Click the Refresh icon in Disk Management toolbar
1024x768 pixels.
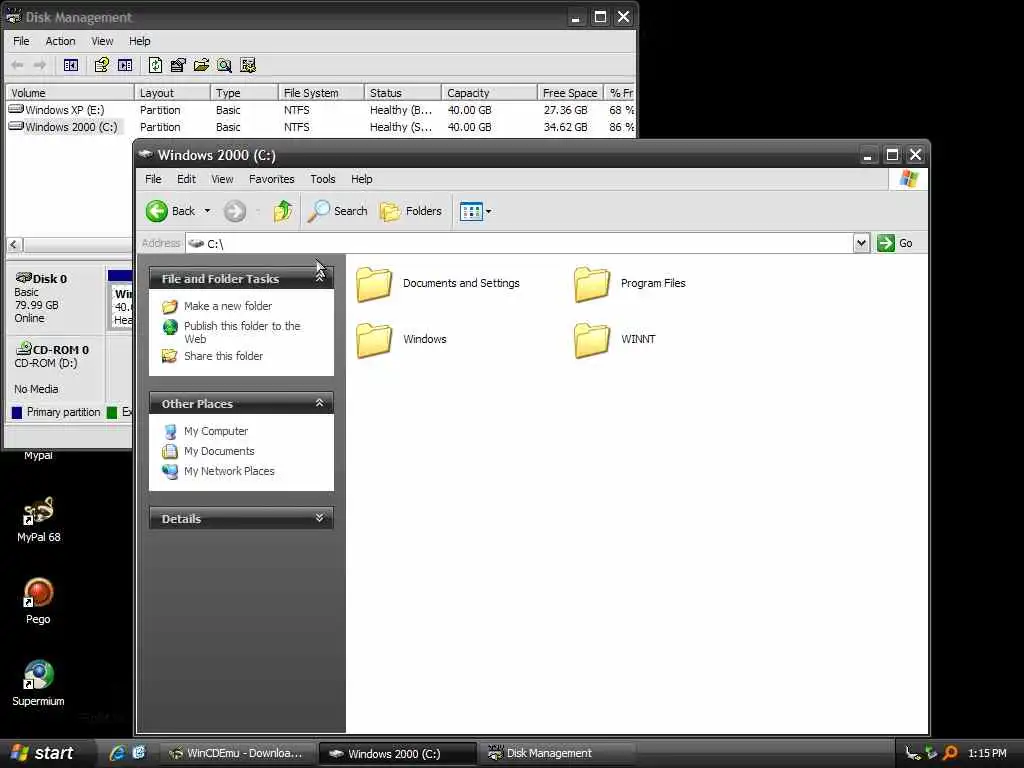pyautogui.click(x=155, y=65)
